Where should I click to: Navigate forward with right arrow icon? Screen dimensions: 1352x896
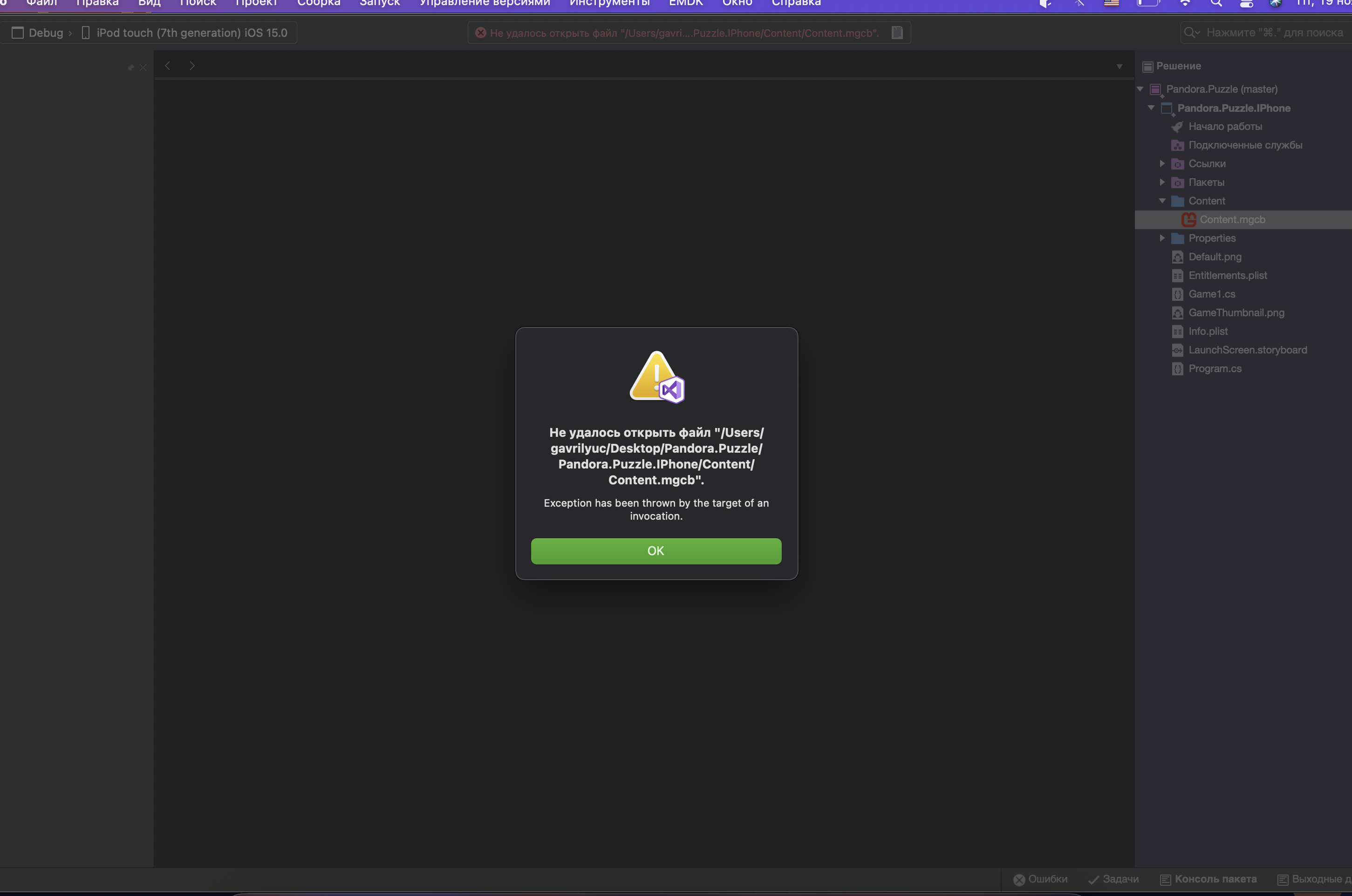(x=192, y=66)
